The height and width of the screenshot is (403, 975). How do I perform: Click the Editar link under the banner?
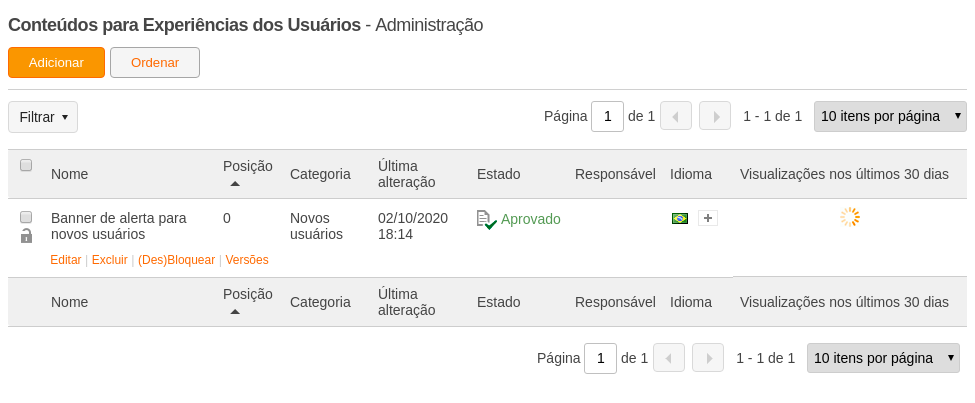point(66,259)
